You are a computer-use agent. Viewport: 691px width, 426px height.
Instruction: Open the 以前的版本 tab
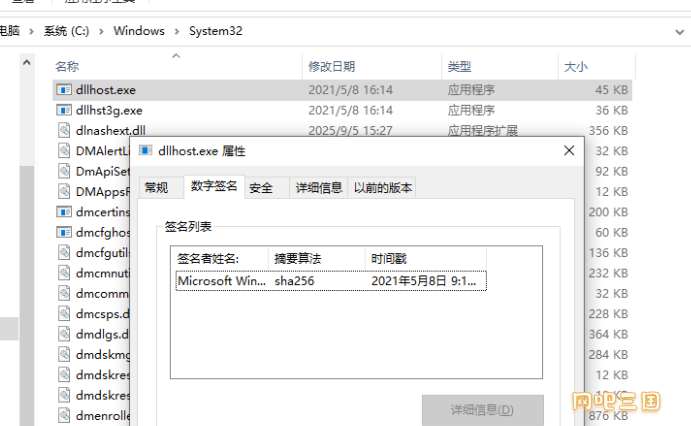383,188
